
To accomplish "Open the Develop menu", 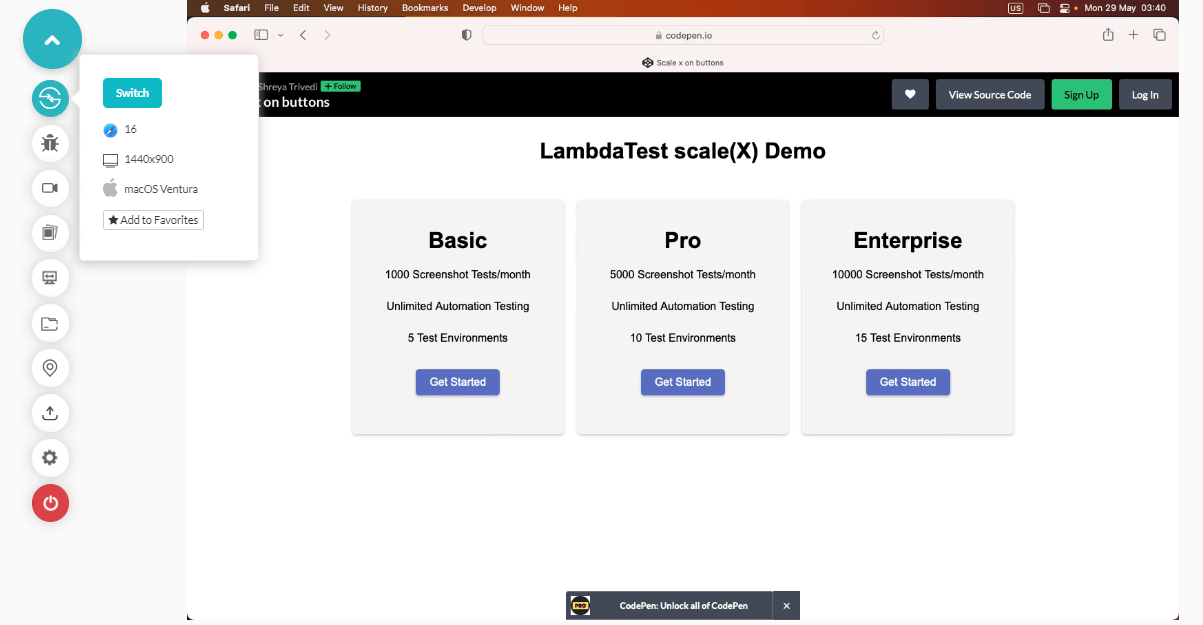I will pyautogui.click(x=479, y=7).
